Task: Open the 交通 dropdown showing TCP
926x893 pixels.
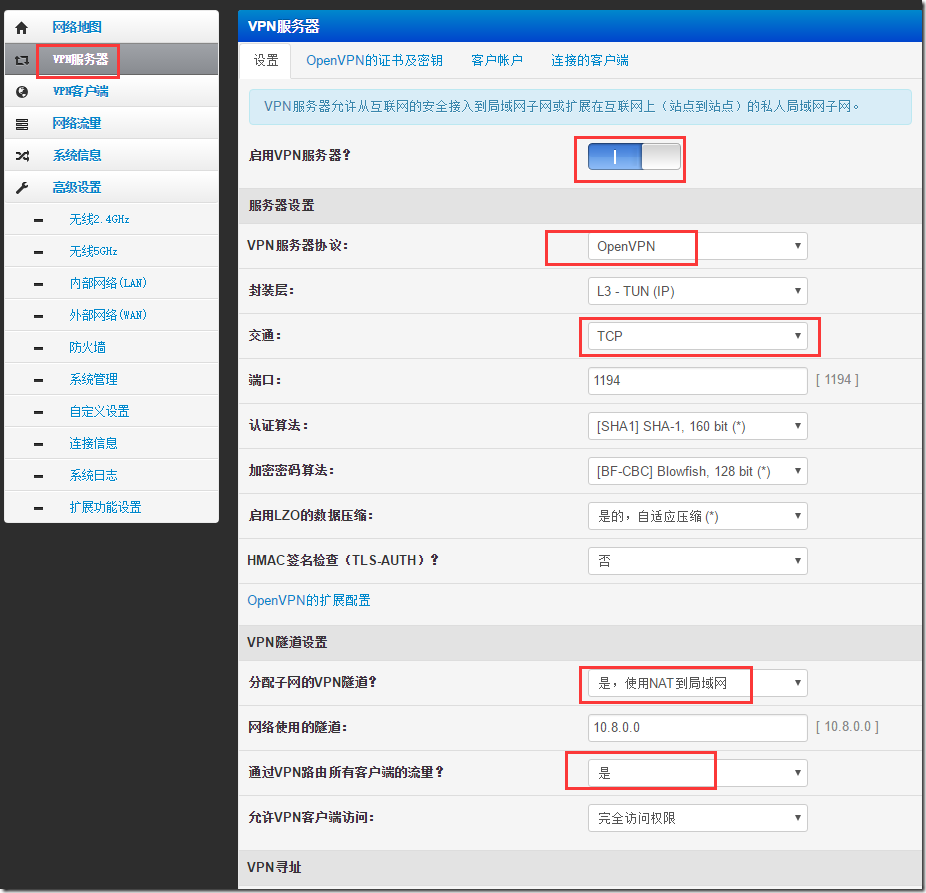Action: (697, 336)
